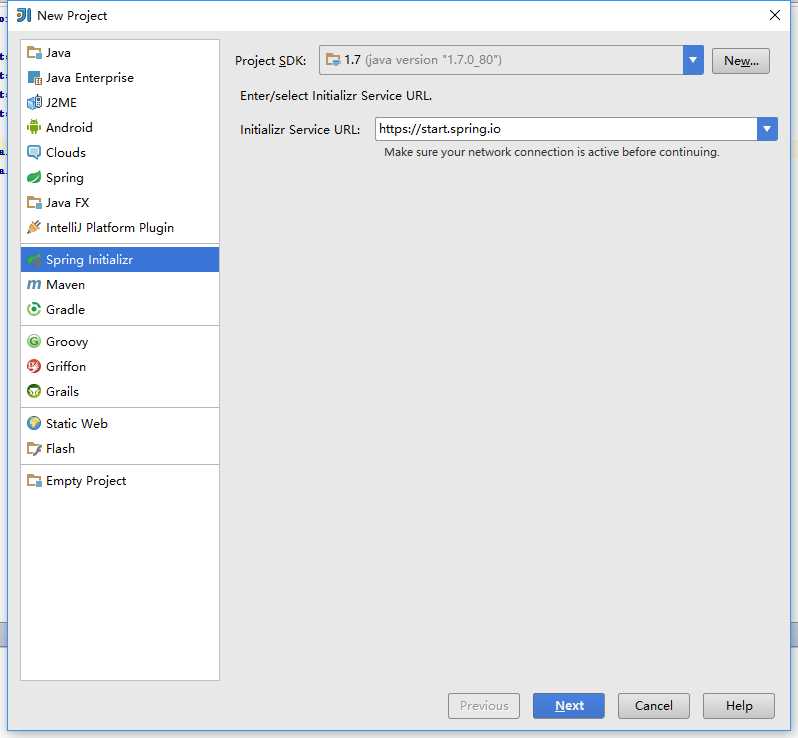
Task: Click the Groovy G icon
Action: (x=34, y=341)
